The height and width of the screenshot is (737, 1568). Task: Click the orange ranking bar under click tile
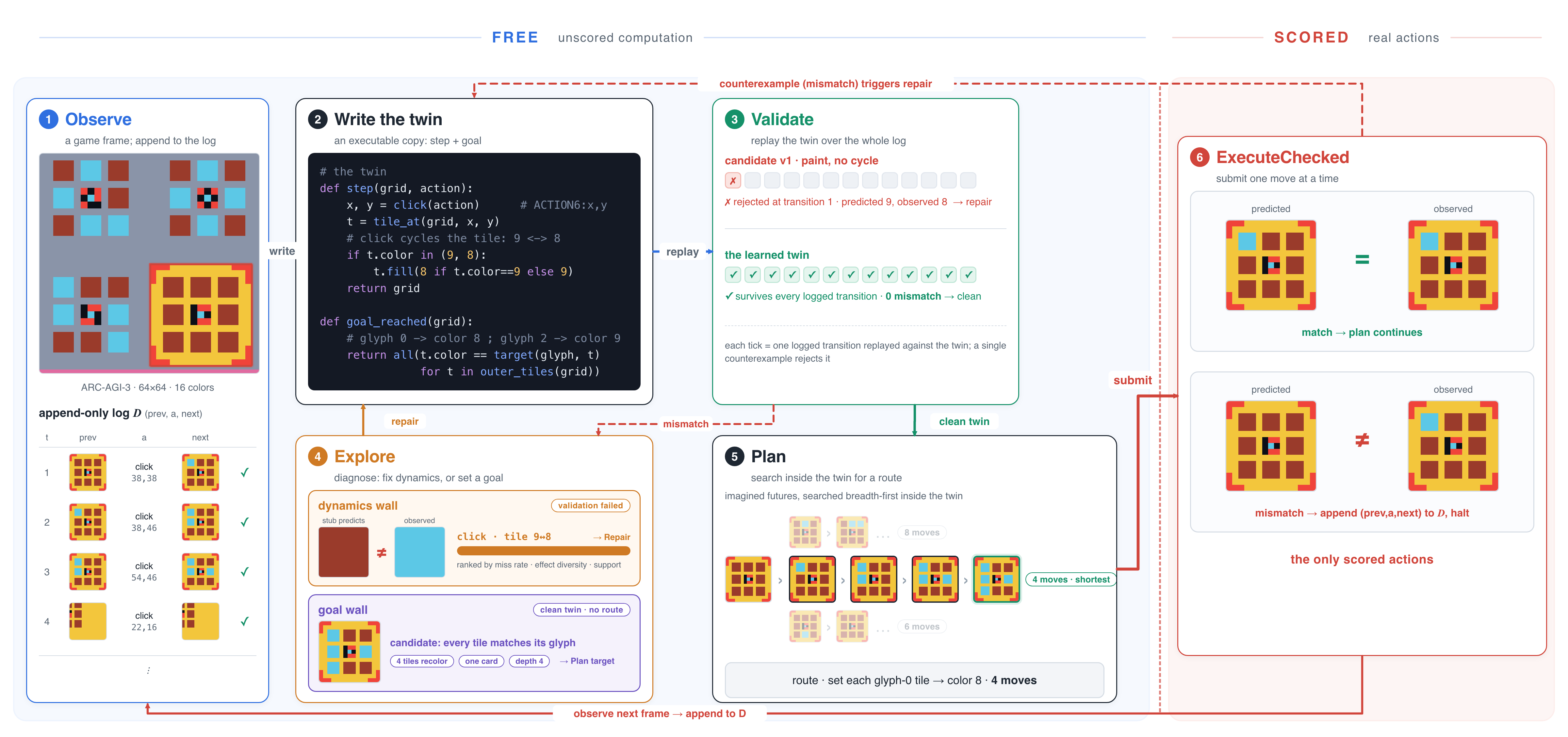click(544, 551)
